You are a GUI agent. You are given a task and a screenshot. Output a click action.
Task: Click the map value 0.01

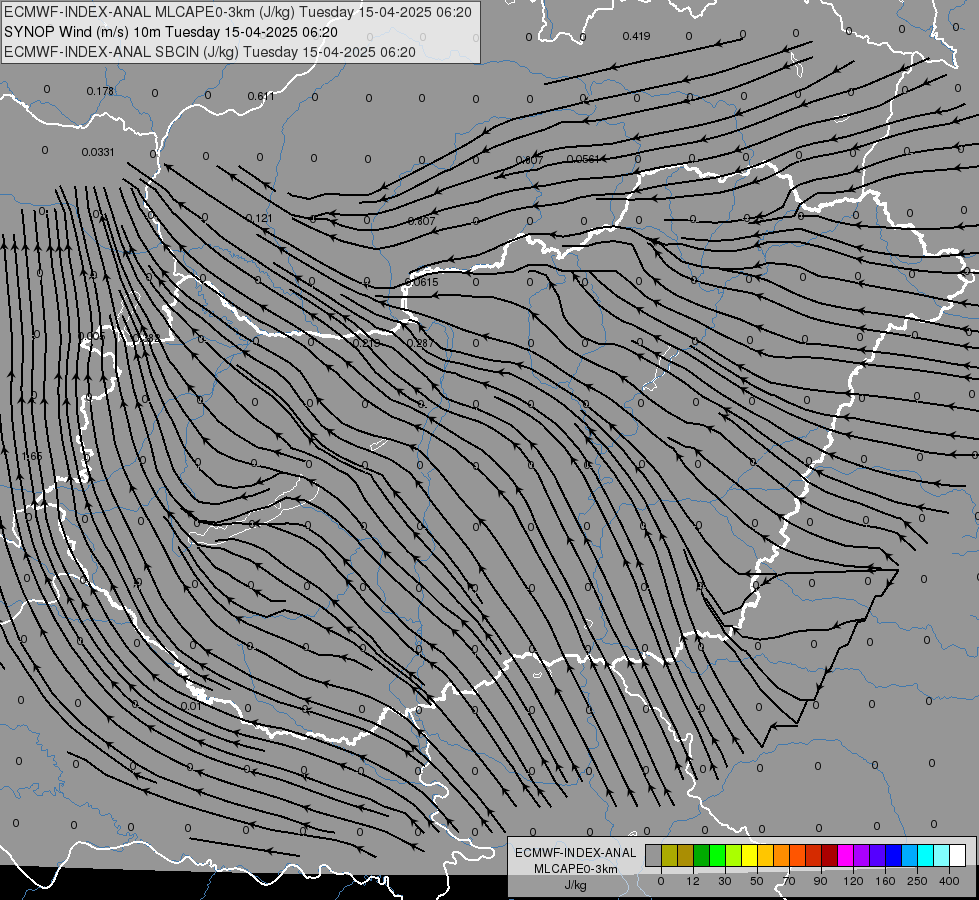(191, 706)
